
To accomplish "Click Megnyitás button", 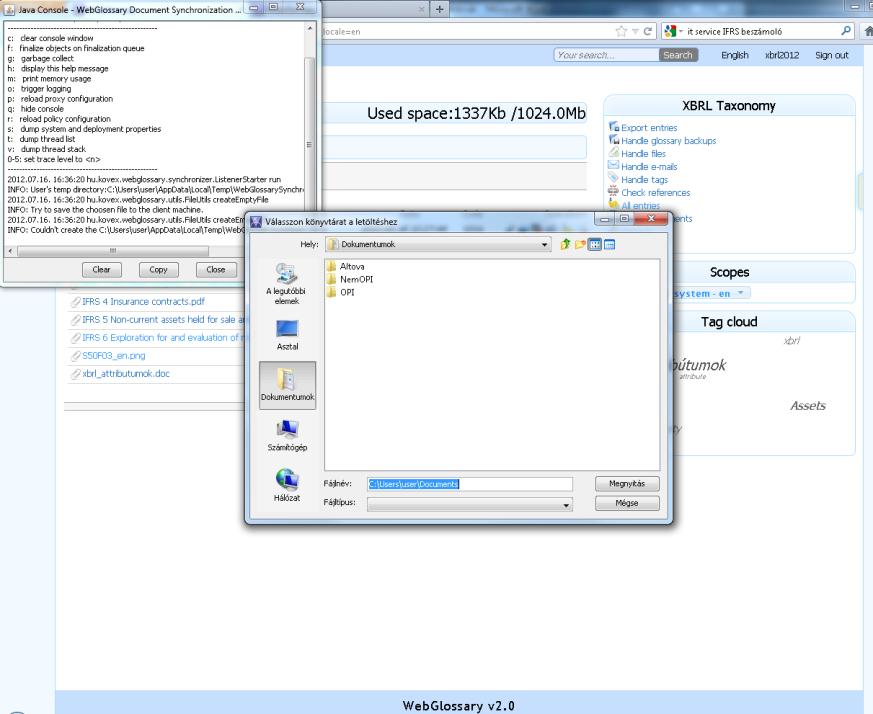I will pyautogui.click(x=627, y=483).
